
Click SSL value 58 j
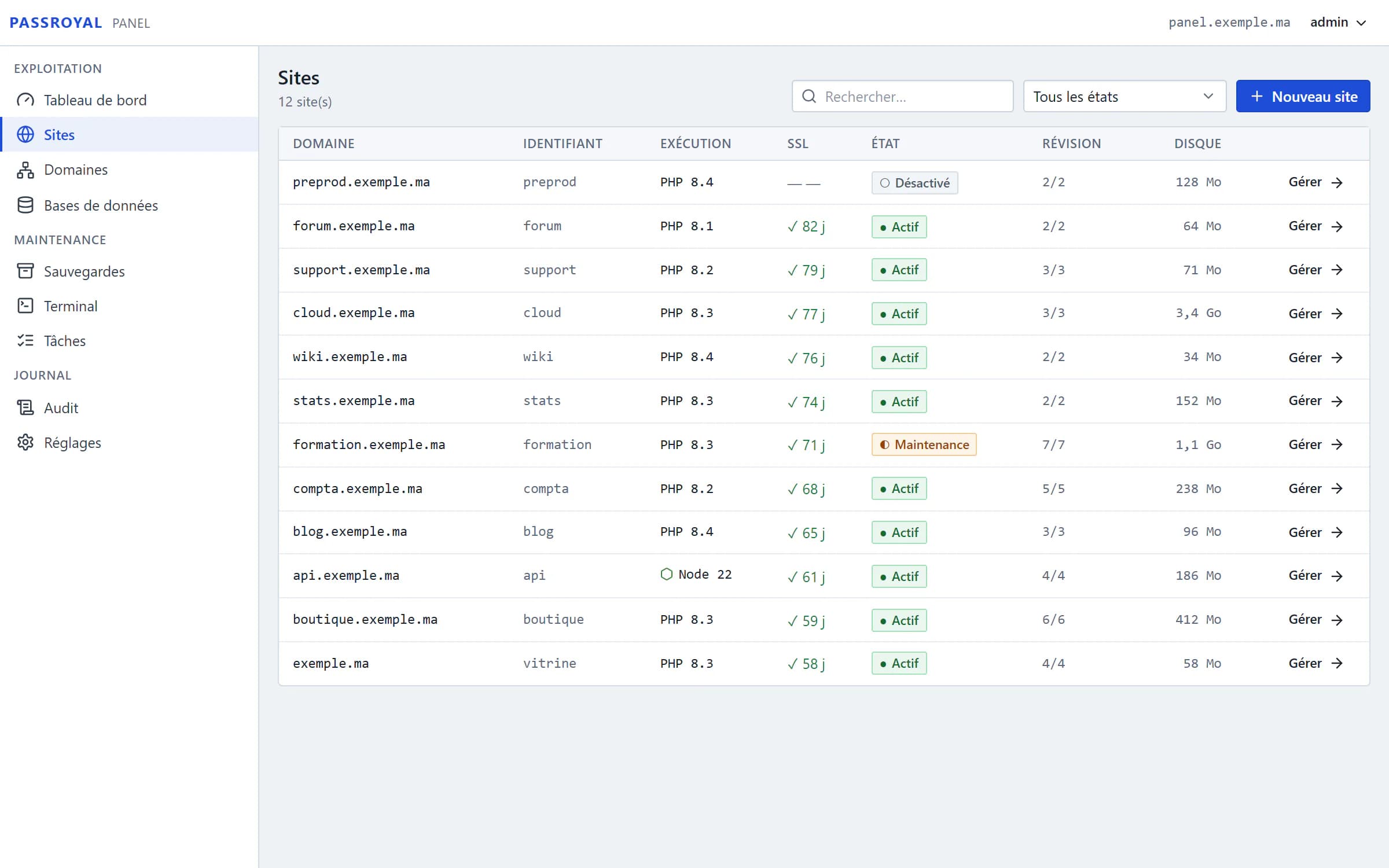(x=806, y=664)
